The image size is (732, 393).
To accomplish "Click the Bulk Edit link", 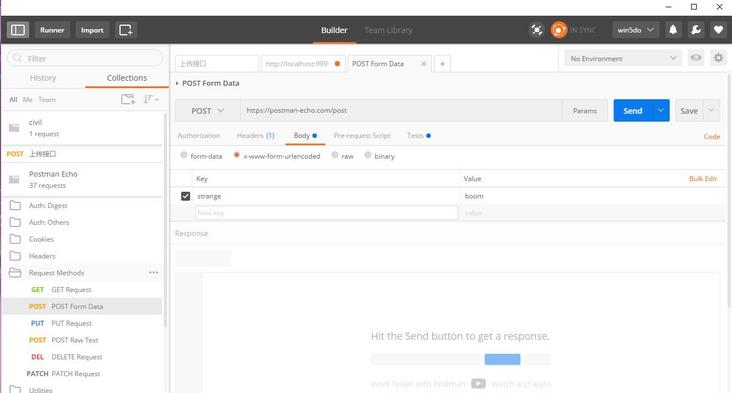I will [x=703, y=178].
